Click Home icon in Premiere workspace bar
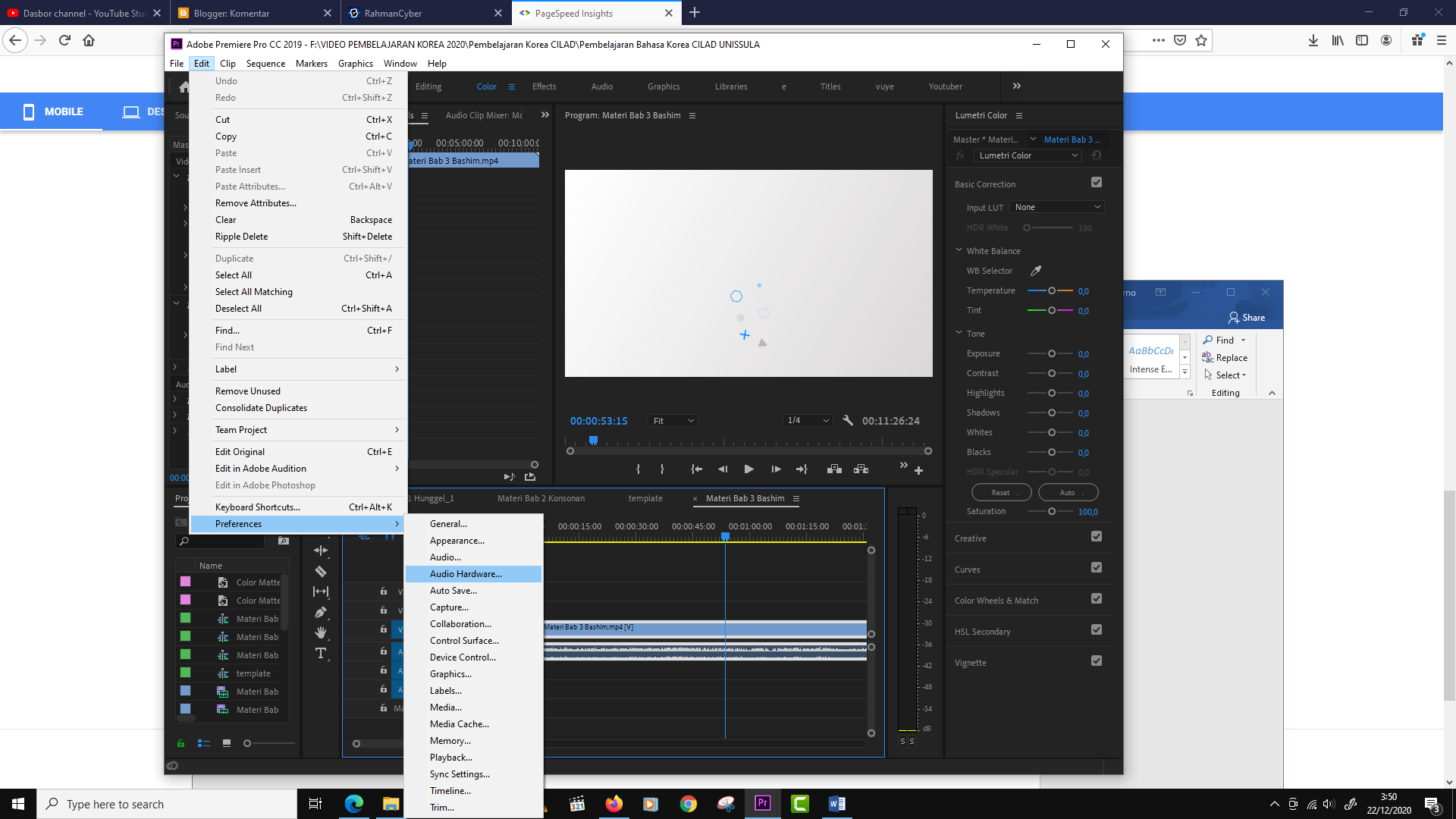This screenshot has width=1456, height=819. 184,87
